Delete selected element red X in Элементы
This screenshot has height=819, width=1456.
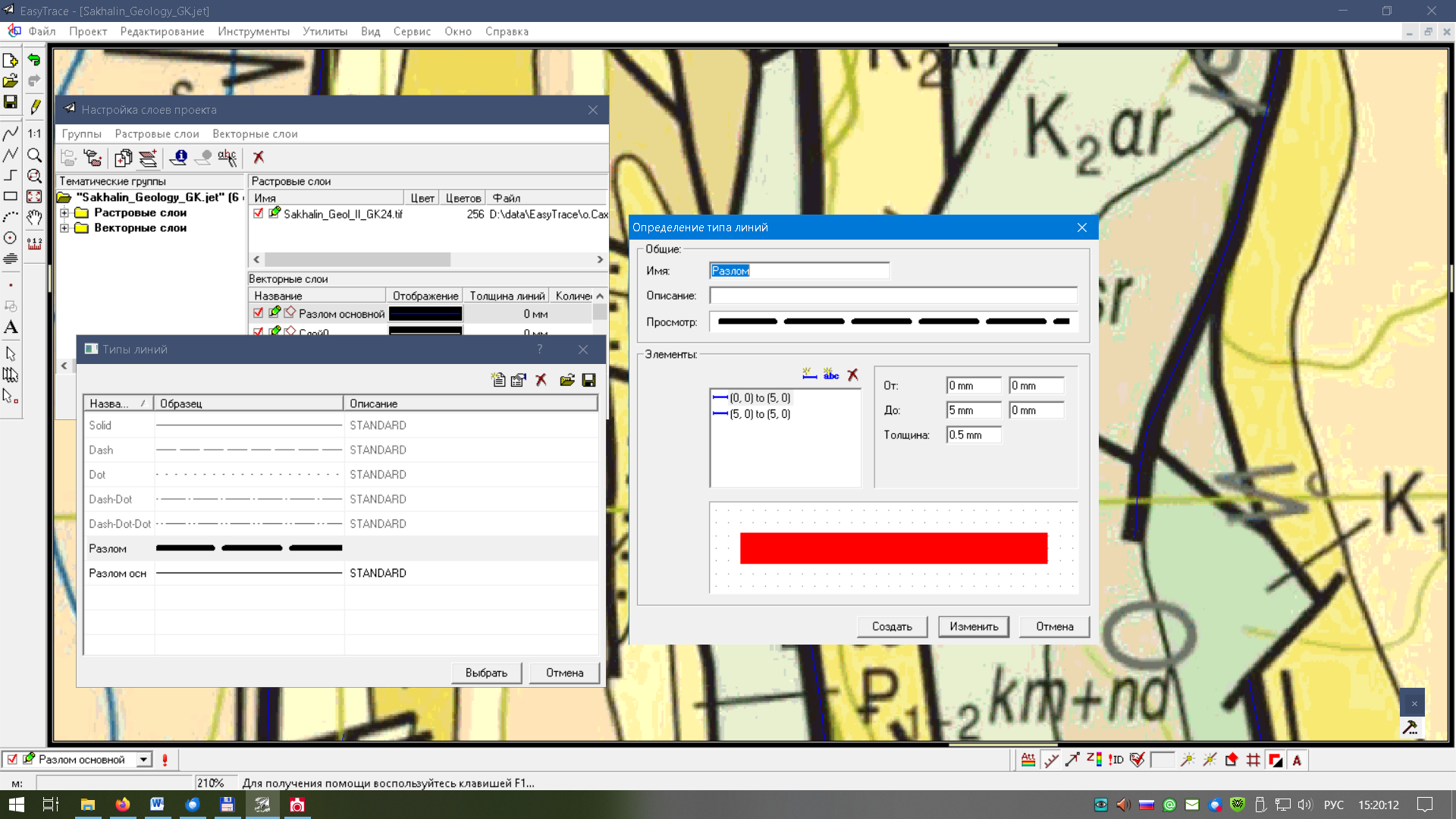click(853, 375)
